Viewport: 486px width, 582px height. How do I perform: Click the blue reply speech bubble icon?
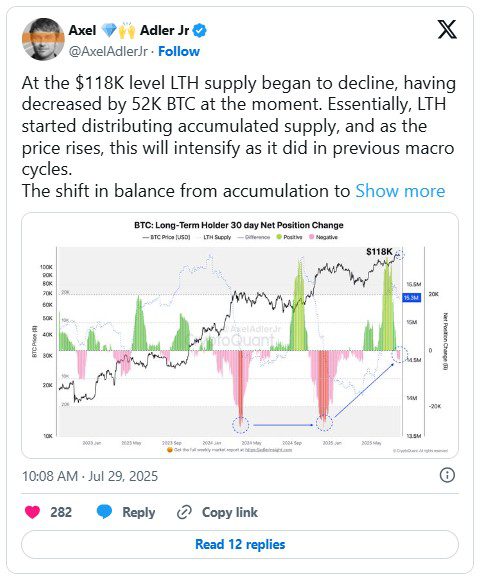[104, 512]
